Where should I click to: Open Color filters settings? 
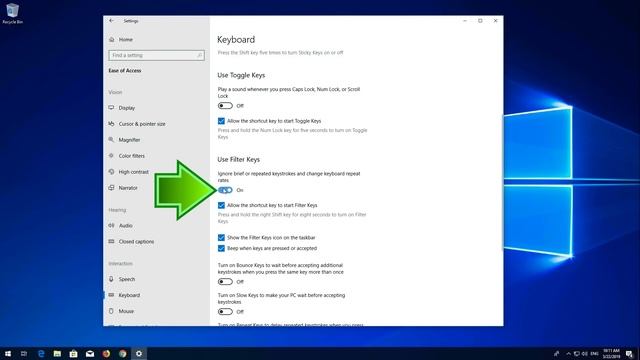click(x=127, y=156)
